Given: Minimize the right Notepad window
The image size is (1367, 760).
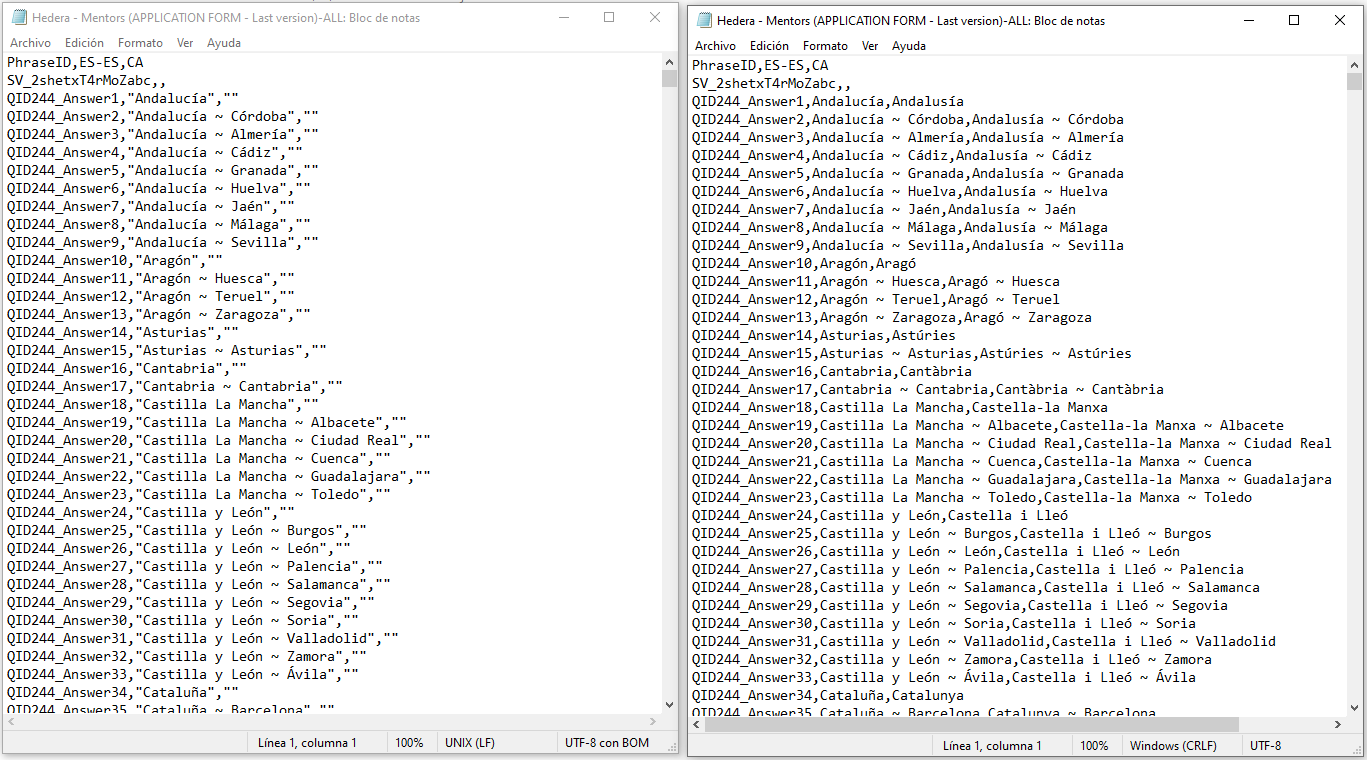Looking at the screenshot, I should click(1248, 20).
